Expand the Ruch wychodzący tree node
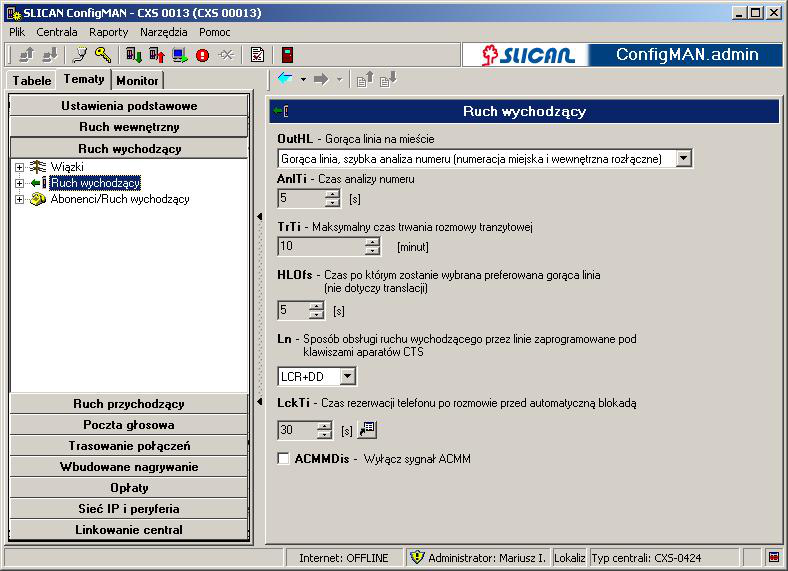Viewport: 788px width, 571px height. 19,183
